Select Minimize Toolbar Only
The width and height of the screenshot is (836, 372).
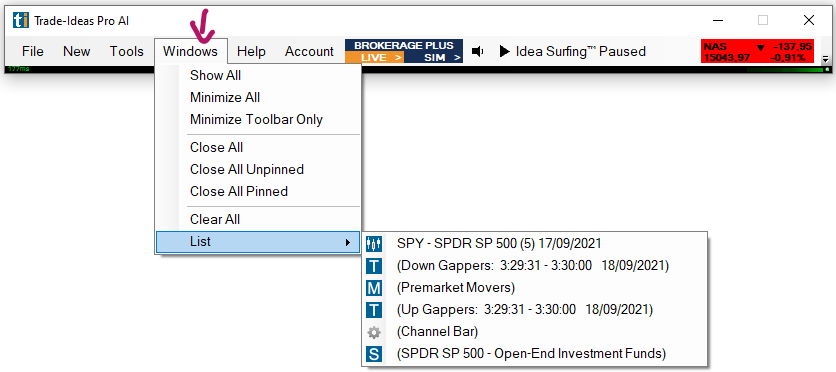[256, 119]
